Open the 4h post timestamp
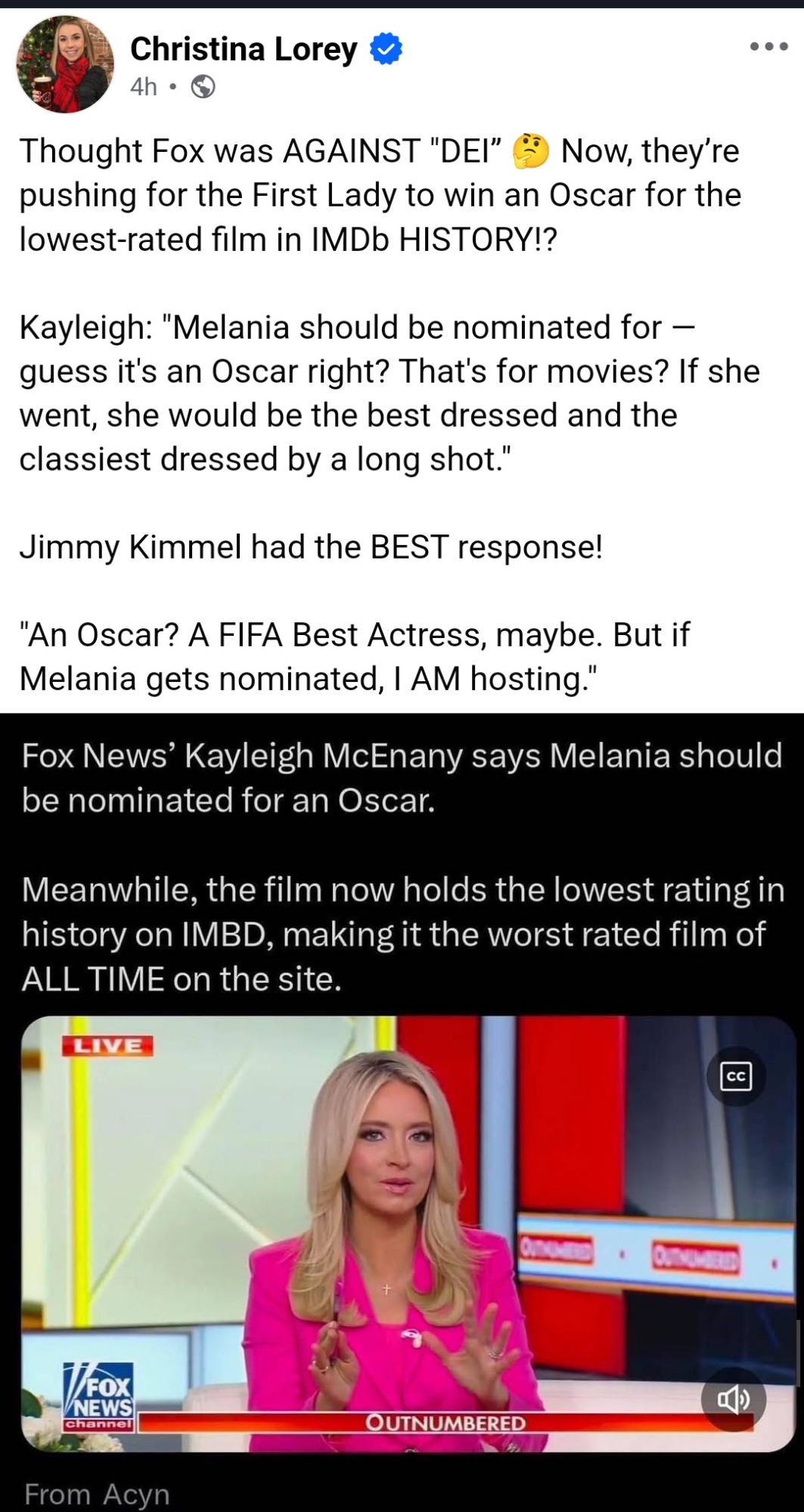 click(x=144, y=88)
